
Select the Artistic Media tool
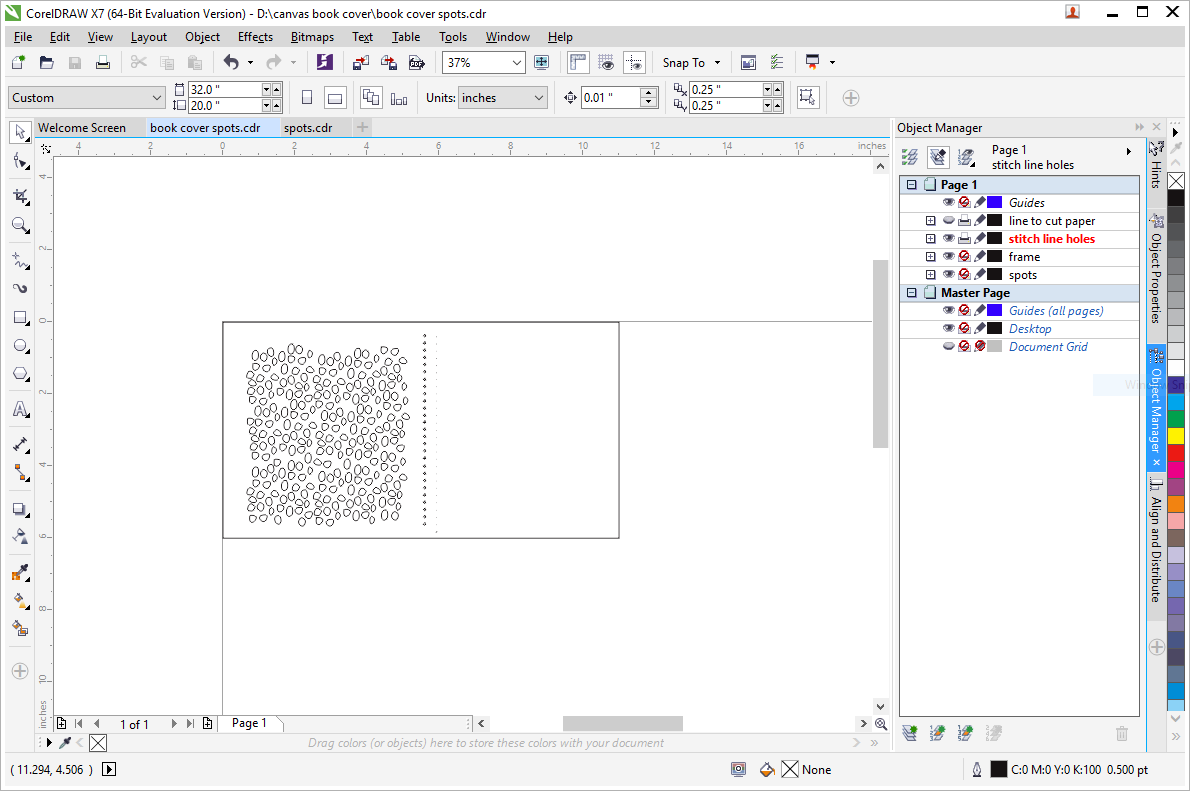[x=20, y=288]
